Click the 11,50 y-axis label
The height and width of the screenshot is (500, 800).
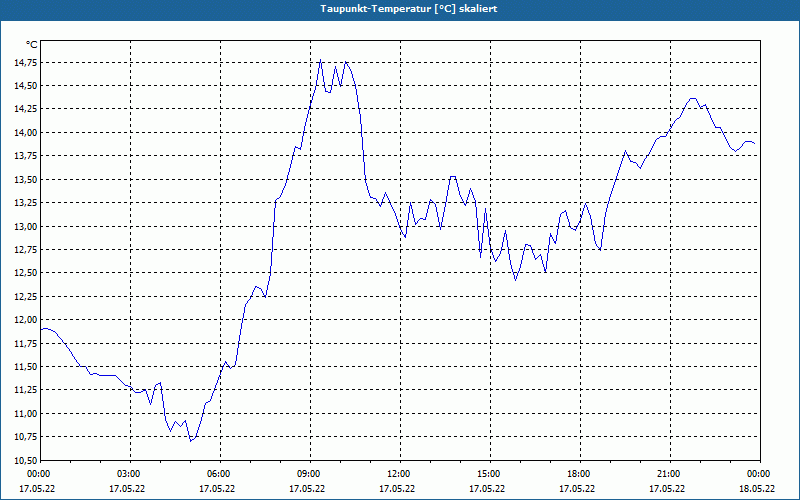tap(25, 367)
